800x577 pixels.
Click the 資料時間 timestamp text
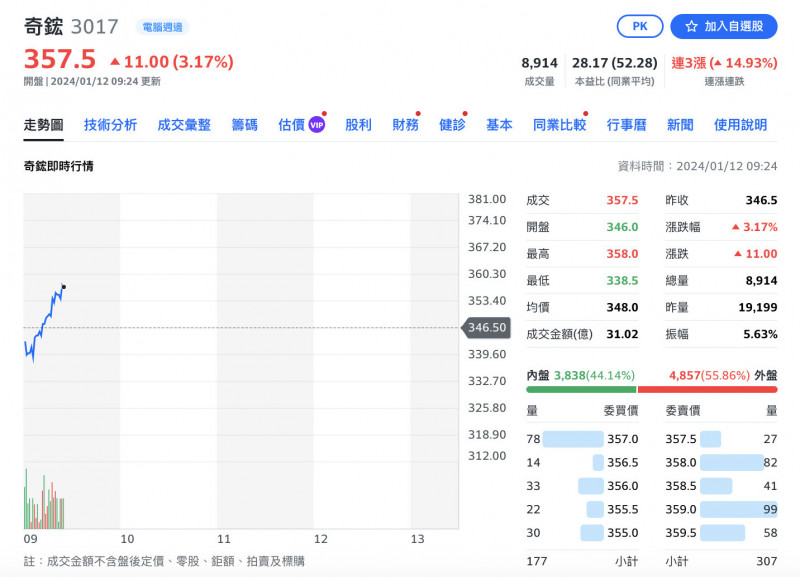pyautogui.click(x=697, y=166)
